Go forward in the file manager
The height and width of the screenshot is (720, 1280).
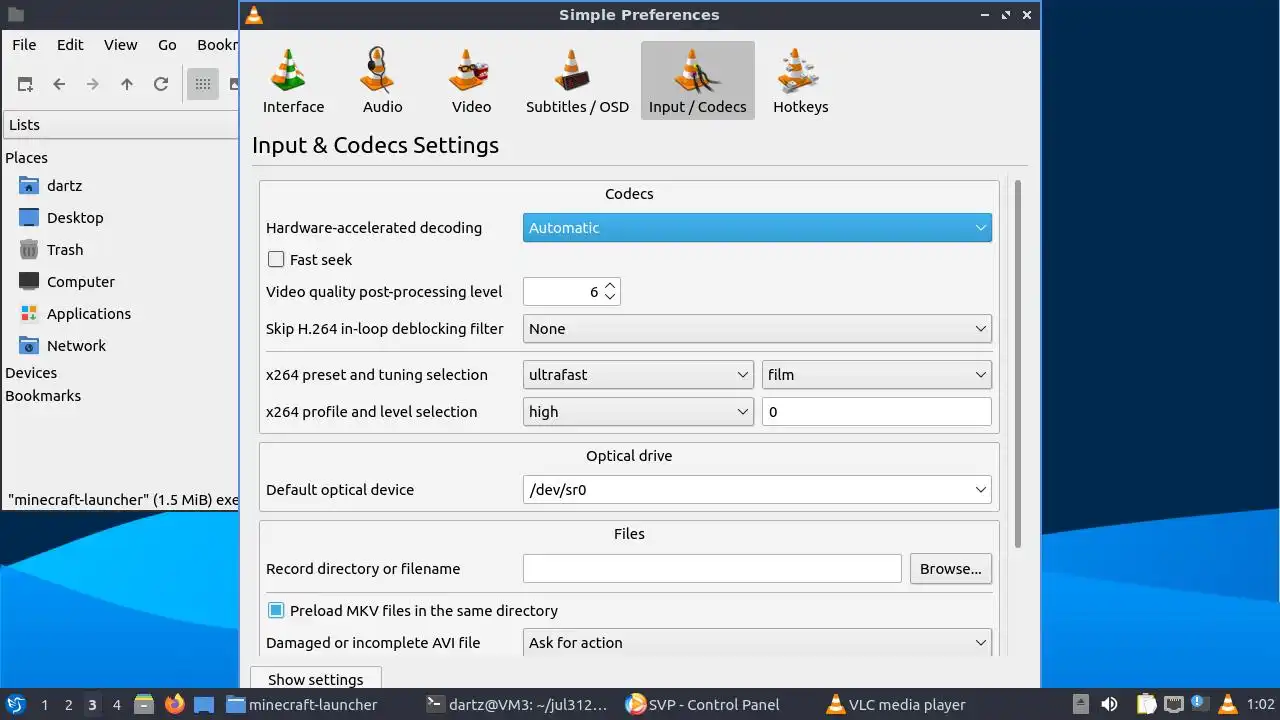pos(93,84)
